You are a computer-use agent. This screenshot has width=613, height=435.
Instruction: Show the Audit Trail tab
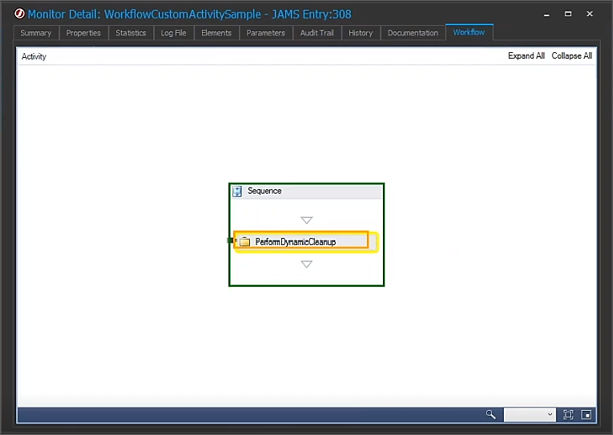(x=317, y=33)
